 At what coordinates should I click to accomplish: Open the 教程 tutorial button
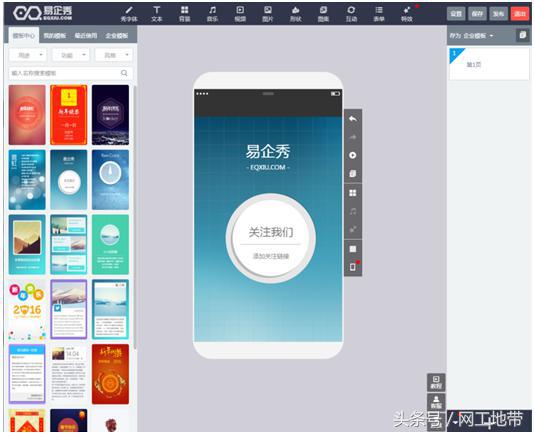pos(436,382)
